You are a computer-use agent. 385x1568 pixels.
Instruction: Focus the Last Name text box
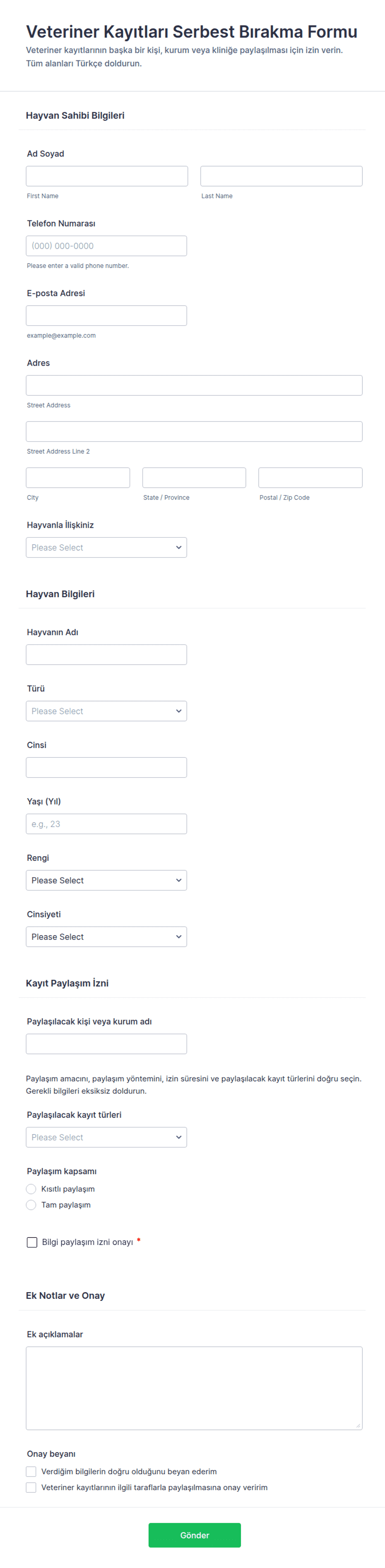[281, 176]
